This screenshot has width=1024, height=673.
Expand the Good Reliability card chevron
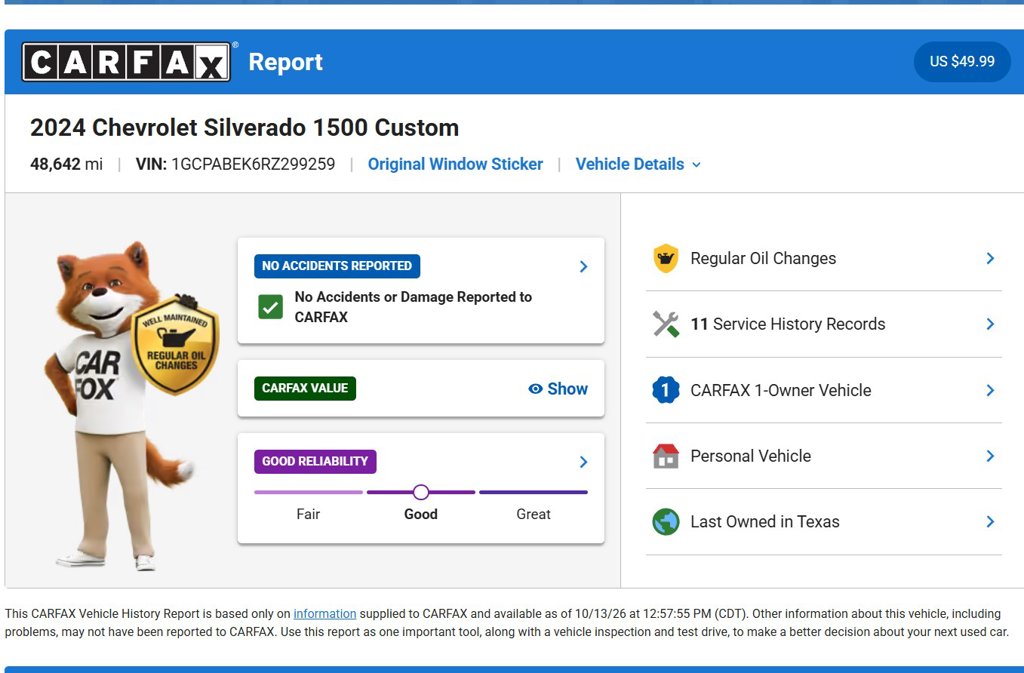point(583,462)
